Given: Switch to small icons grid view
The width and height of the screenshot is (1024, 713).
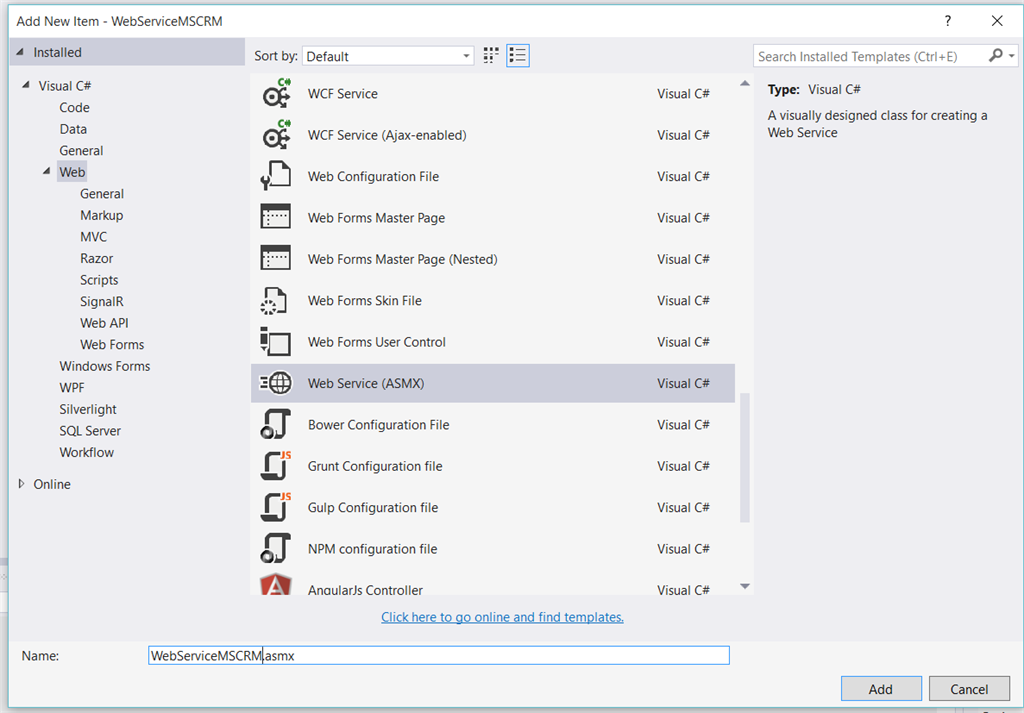Looking at the screenshot, I should [x=491, y=56].
